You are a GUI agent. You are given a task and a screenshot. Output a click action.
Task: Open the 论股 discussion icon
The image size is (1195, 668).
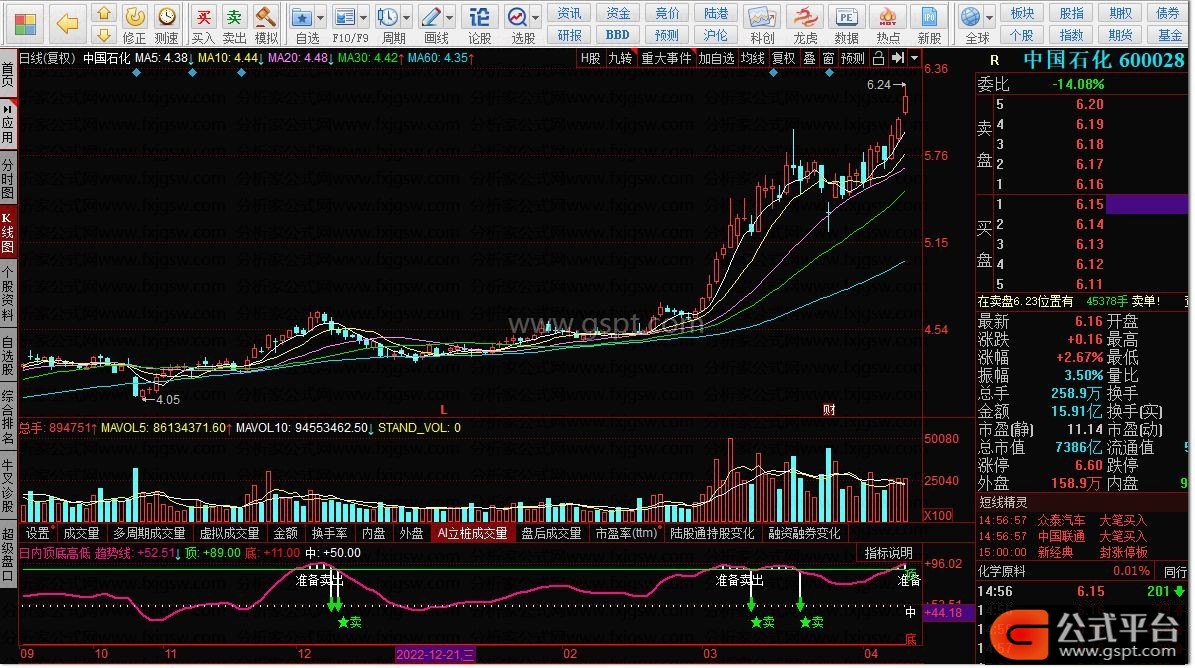point(479,24)
